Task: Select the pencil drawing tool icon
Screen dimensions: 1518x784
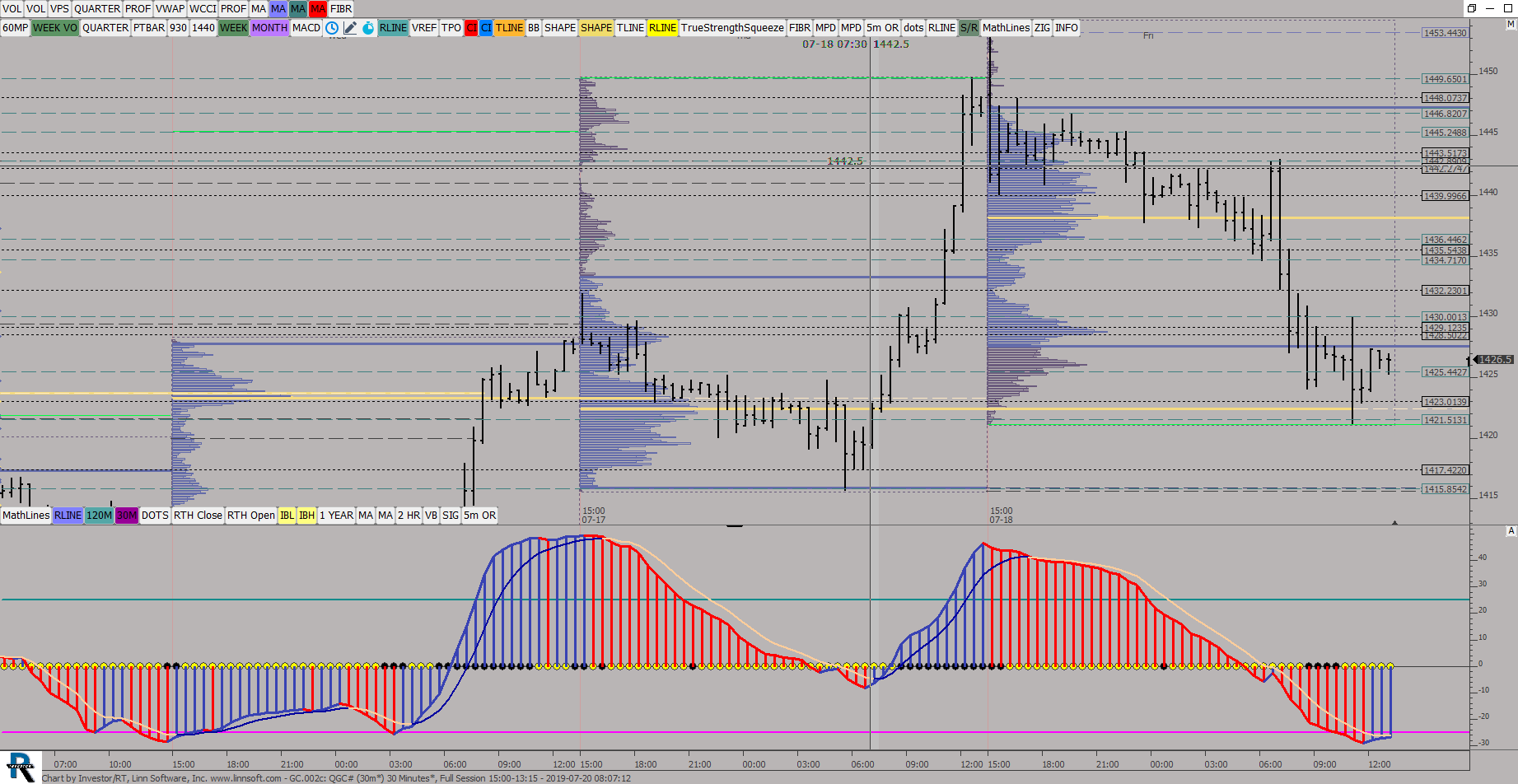Action: coord(350,28)
